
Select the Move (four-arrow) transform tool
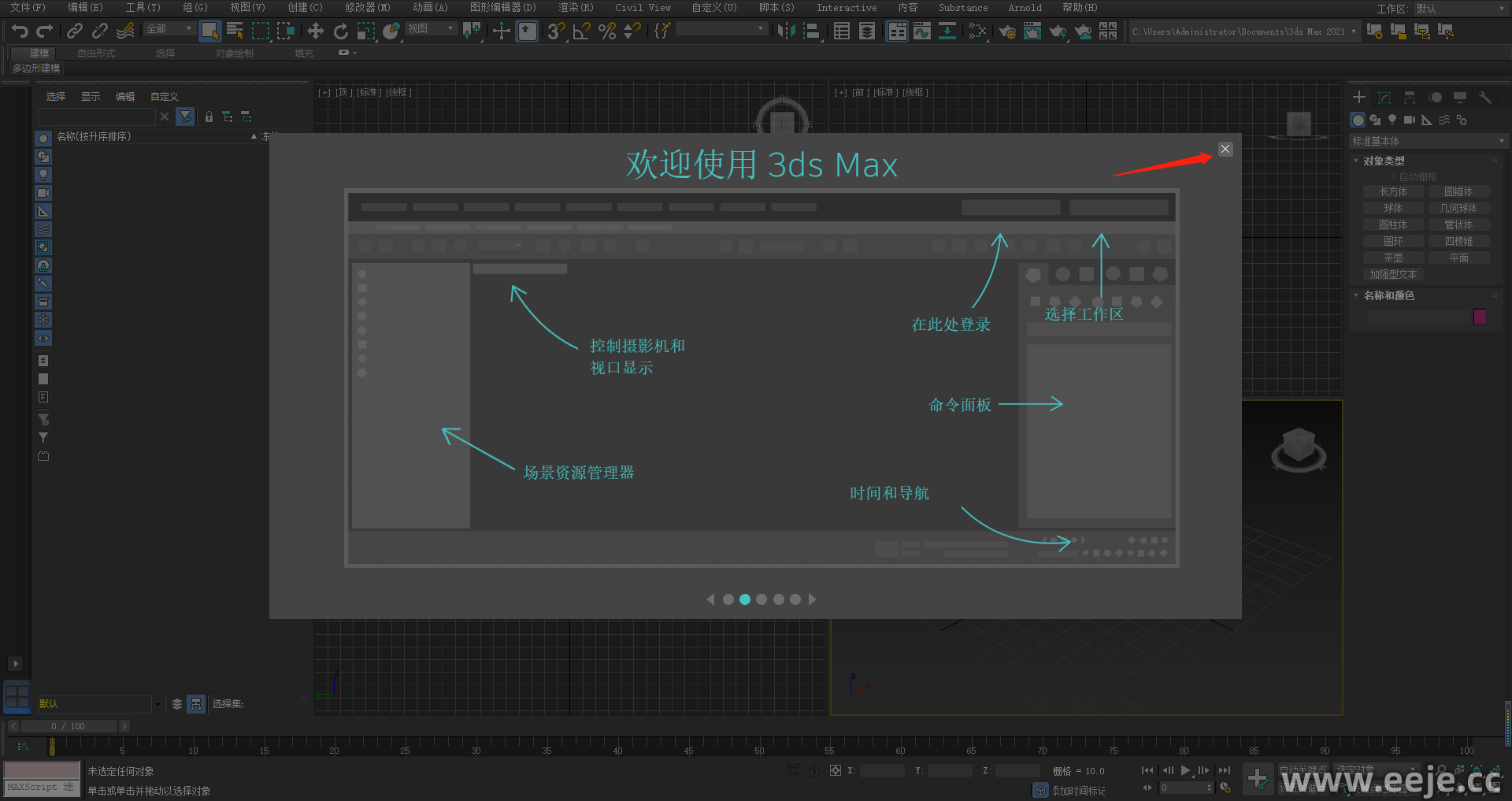[x=315, y=31]
